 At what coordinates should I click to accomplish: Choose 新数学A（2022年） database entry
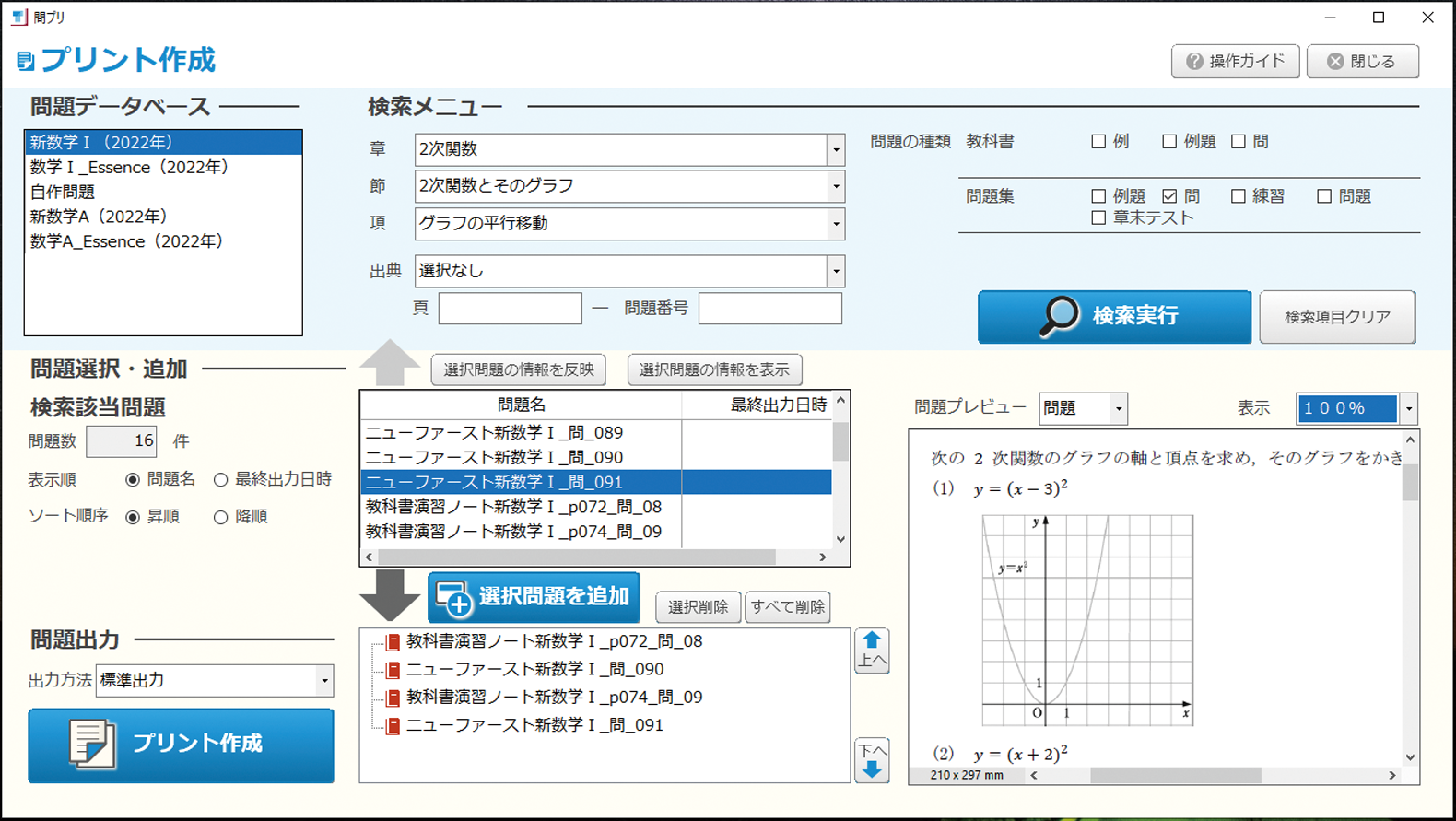(x=99, y=217)
